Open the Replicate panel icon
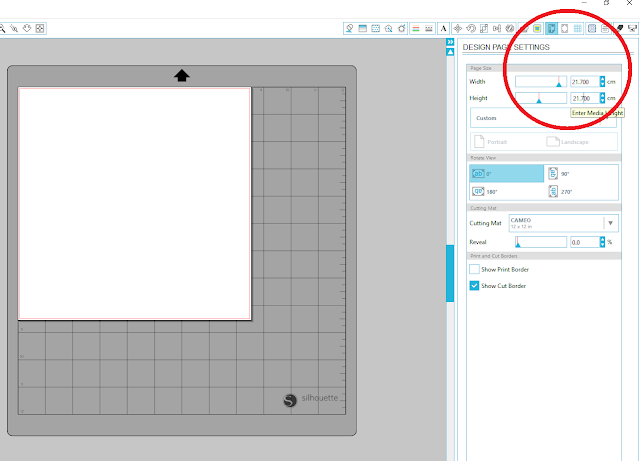Viewport: 640px width, 461px height. coord(510,28)
